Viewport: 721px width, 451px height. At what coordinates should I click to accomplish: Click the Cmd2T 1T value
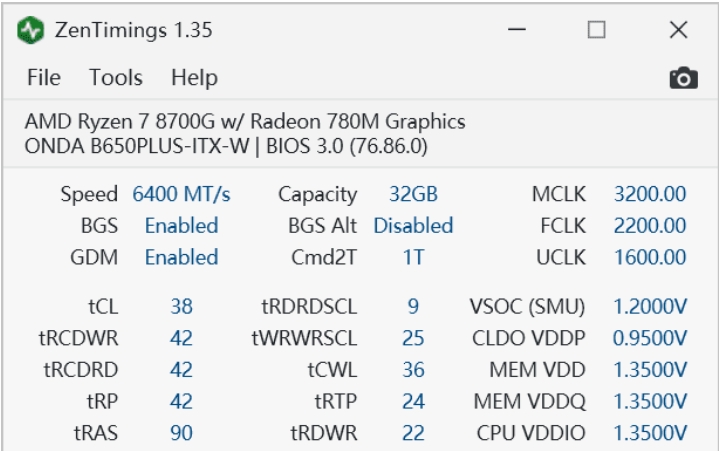pyautogui.click(x=413, y=257)
